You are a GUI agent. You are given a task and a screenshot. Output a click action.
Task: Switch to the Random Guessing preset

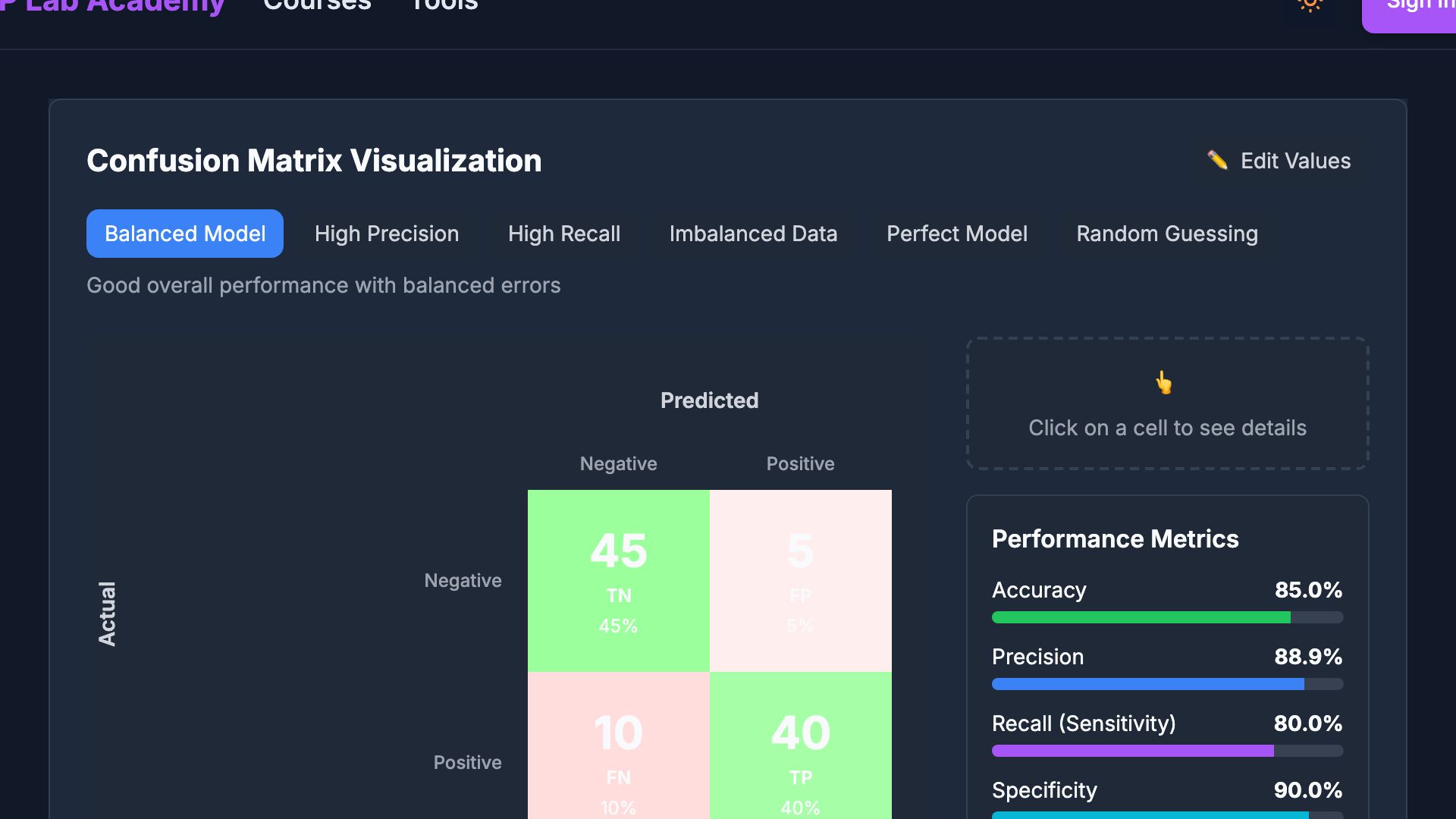[x=1167, y=234]
